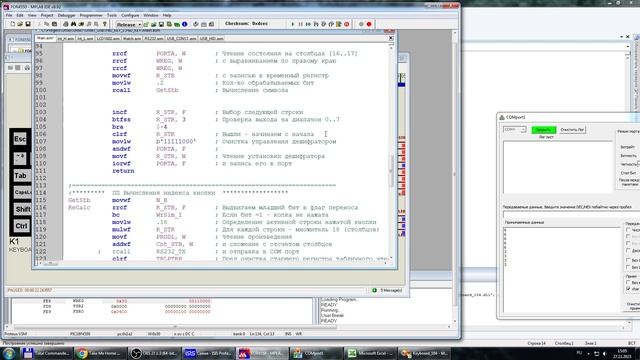This screenshot has width=640, height=360.
Task: Click the Shift key on Proteus keyboard
Action: (x=22, y=209)
